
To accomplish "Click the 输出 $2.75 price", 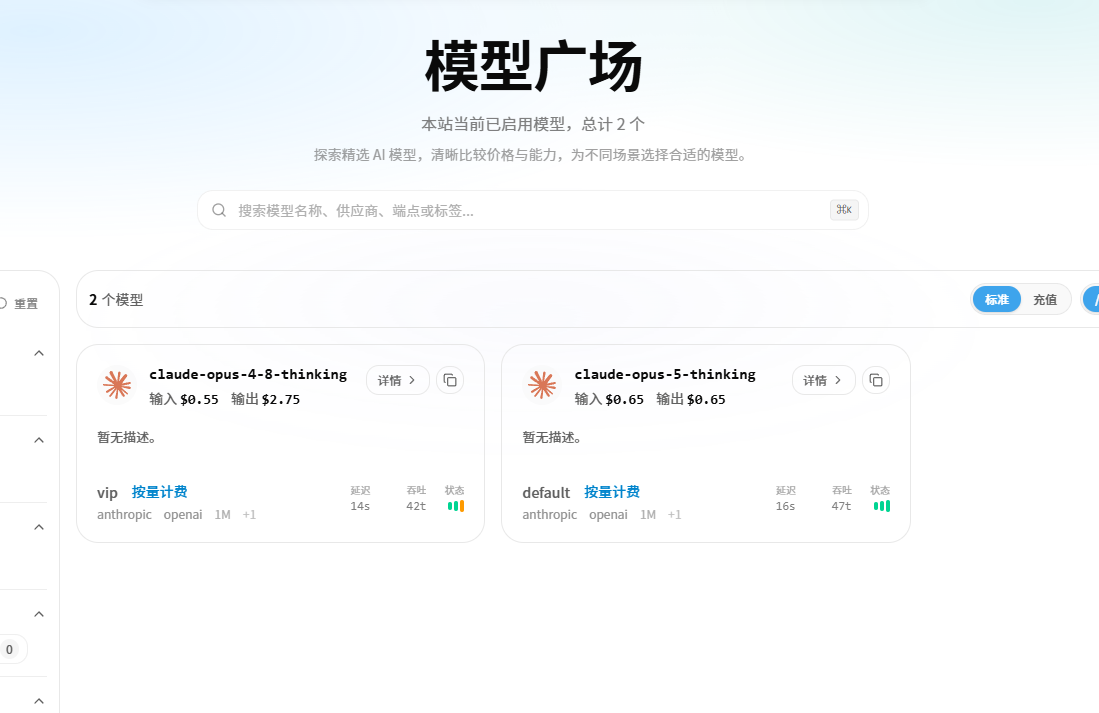I will click(266, 399).
